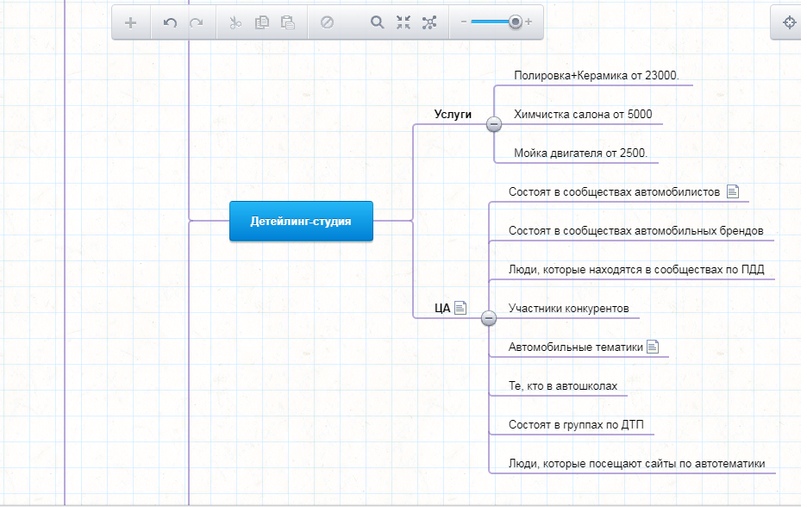807x507 pixels.
Task: Click the target crosshair button at right edge
Action: click(x=789, y=23)
